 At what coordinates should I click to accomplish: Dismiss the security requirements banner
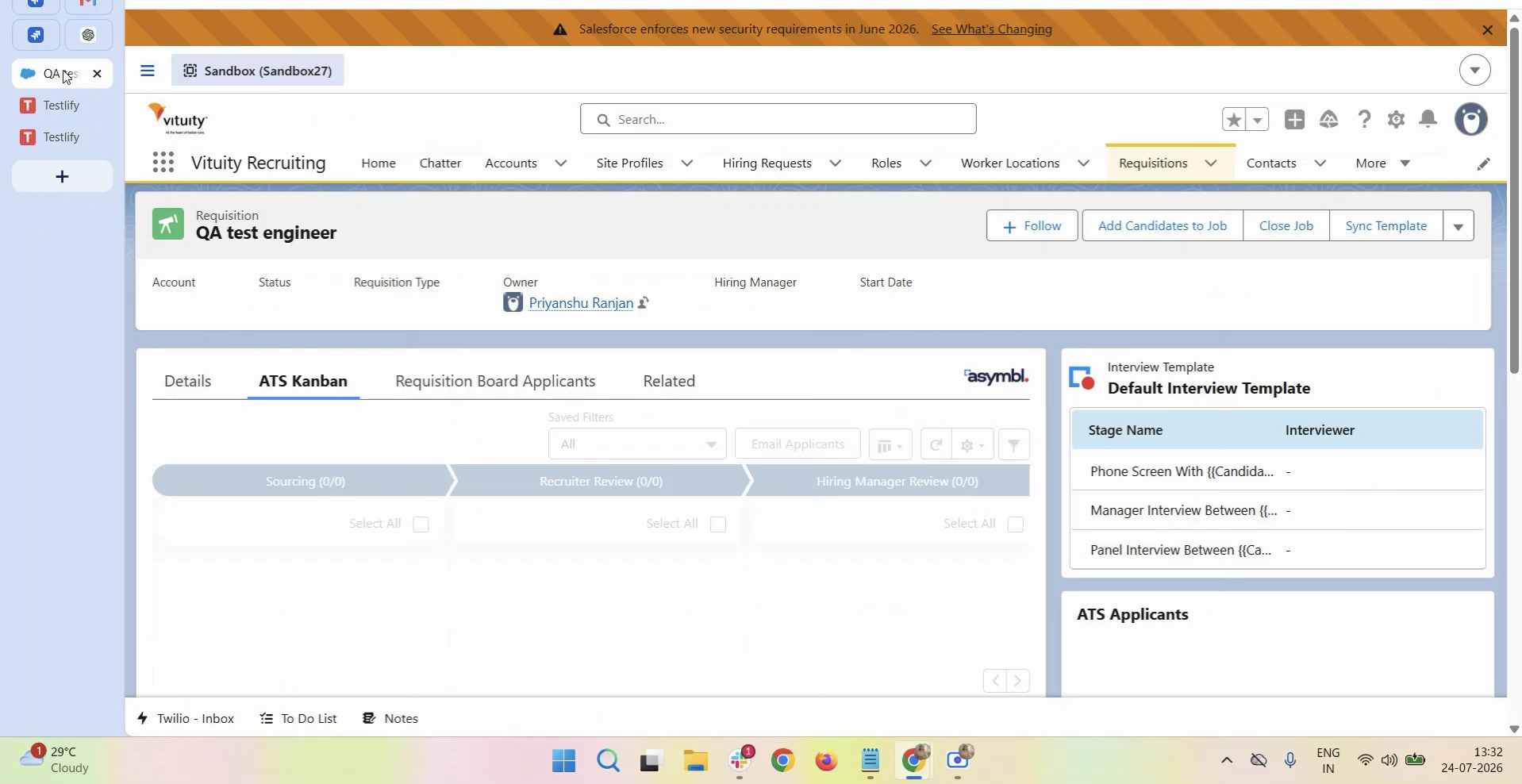click(x=1487, y=30)
